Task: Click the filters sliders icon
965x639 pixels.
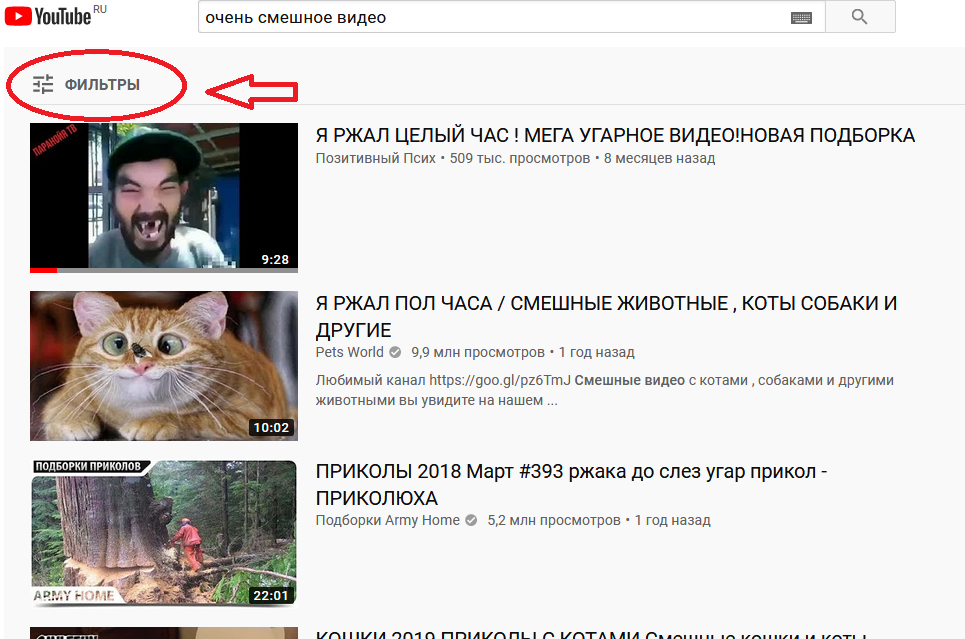Action: point(43,84)
